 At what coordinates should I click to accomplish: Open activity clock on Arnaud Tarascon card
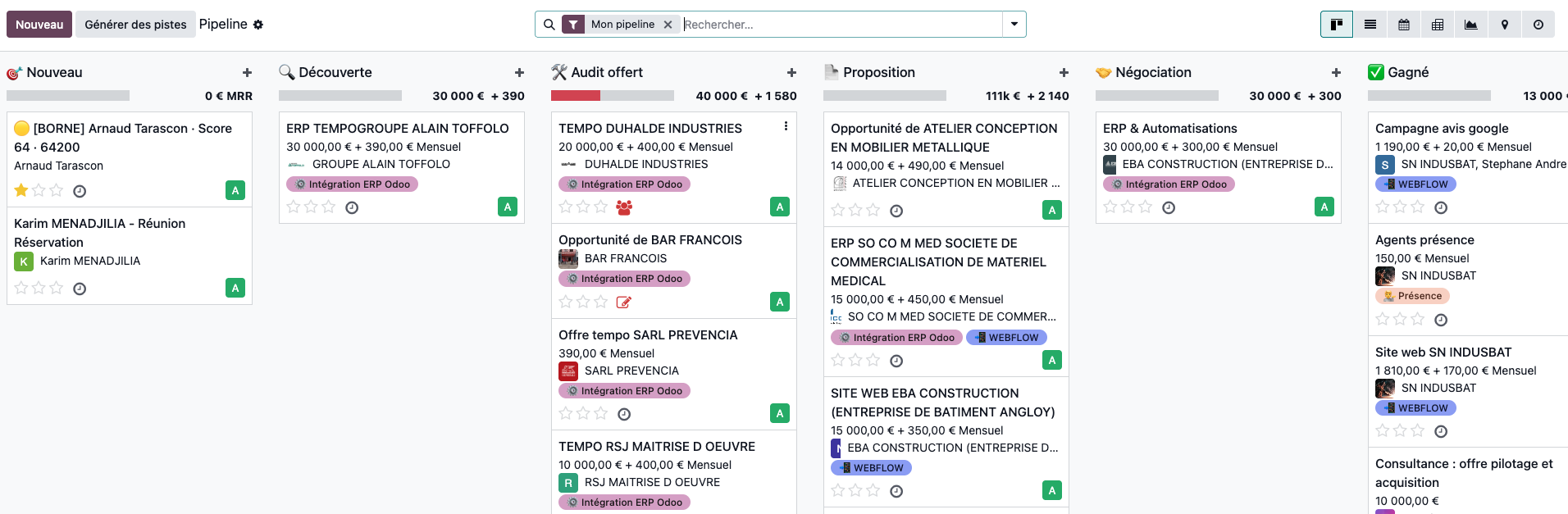click(80, 191)
